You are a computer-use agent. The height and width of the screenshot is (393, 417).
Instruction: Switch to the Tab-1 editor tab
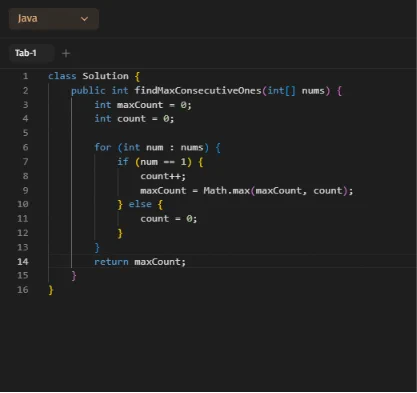click(x=31, y=53)
